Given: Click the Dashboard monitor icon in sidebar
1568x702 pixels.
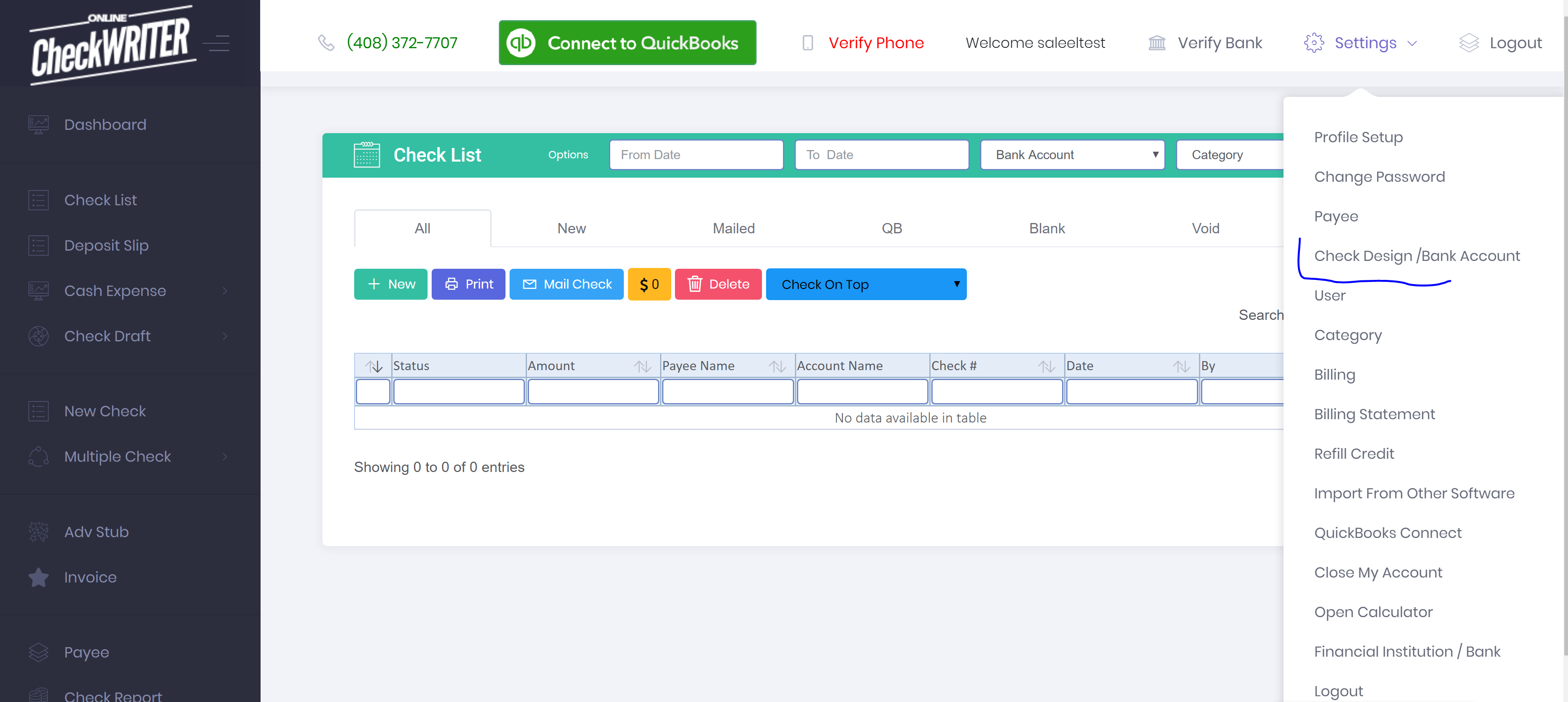Looking at the screenshot, I should point(38,125).
